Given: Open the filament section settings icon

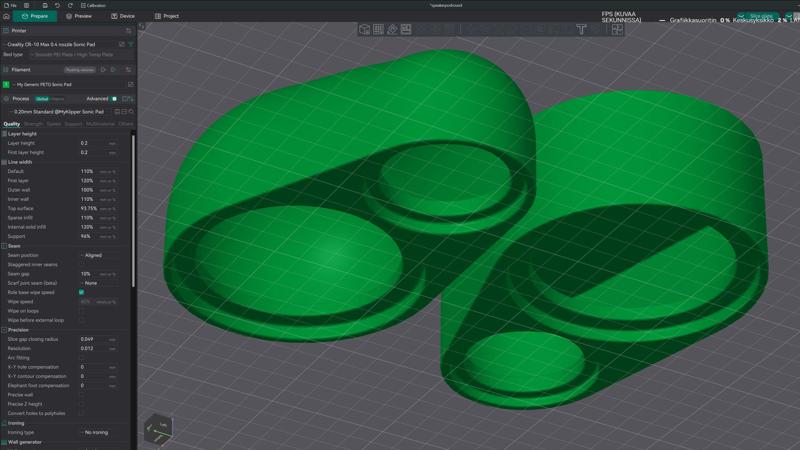Looking at the screenshot, I should [x=129, y=70].
